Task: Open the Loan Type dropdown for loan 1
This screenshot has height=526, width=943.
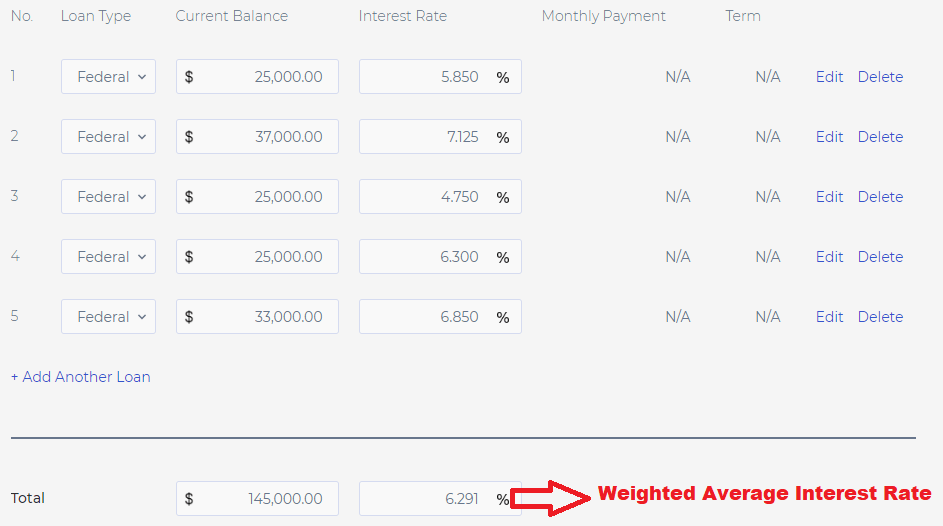Action: [108, 76]
